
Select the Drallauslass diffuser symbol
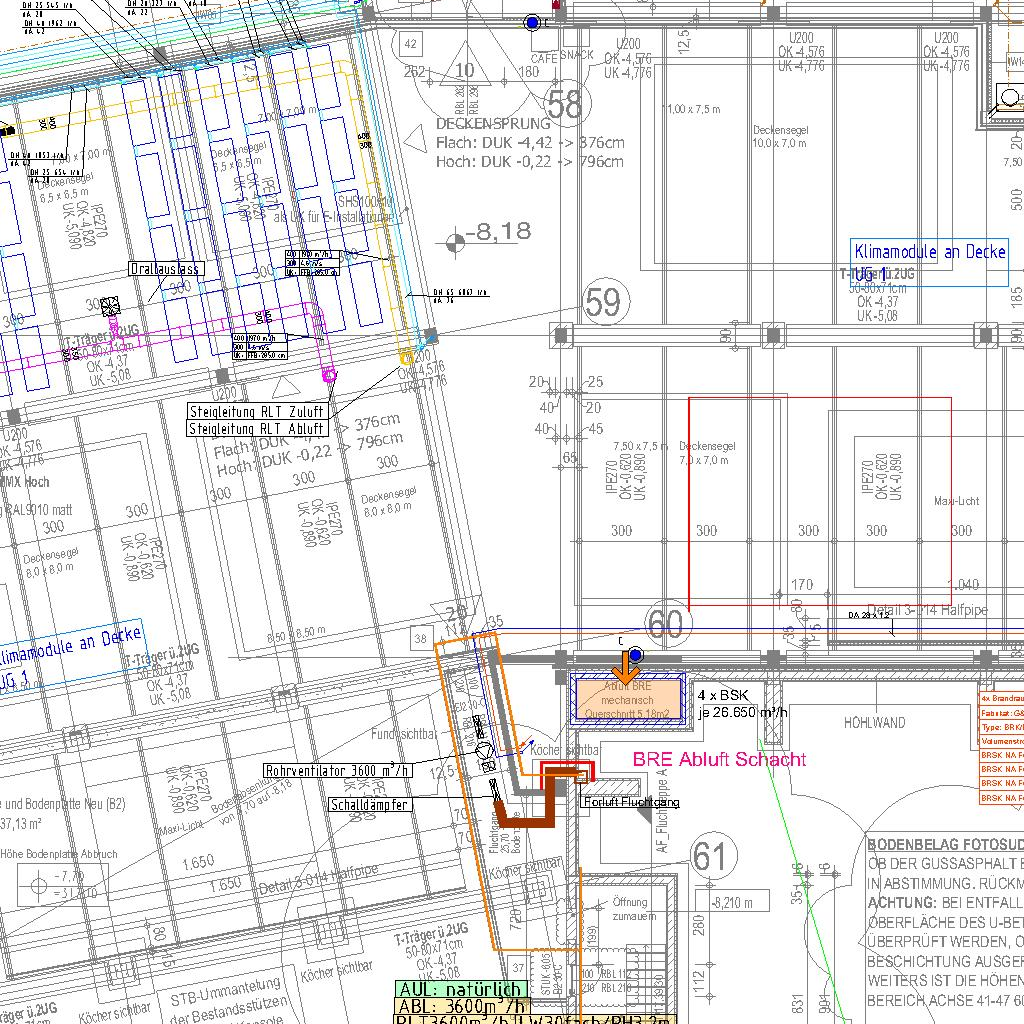click(110, 304)
